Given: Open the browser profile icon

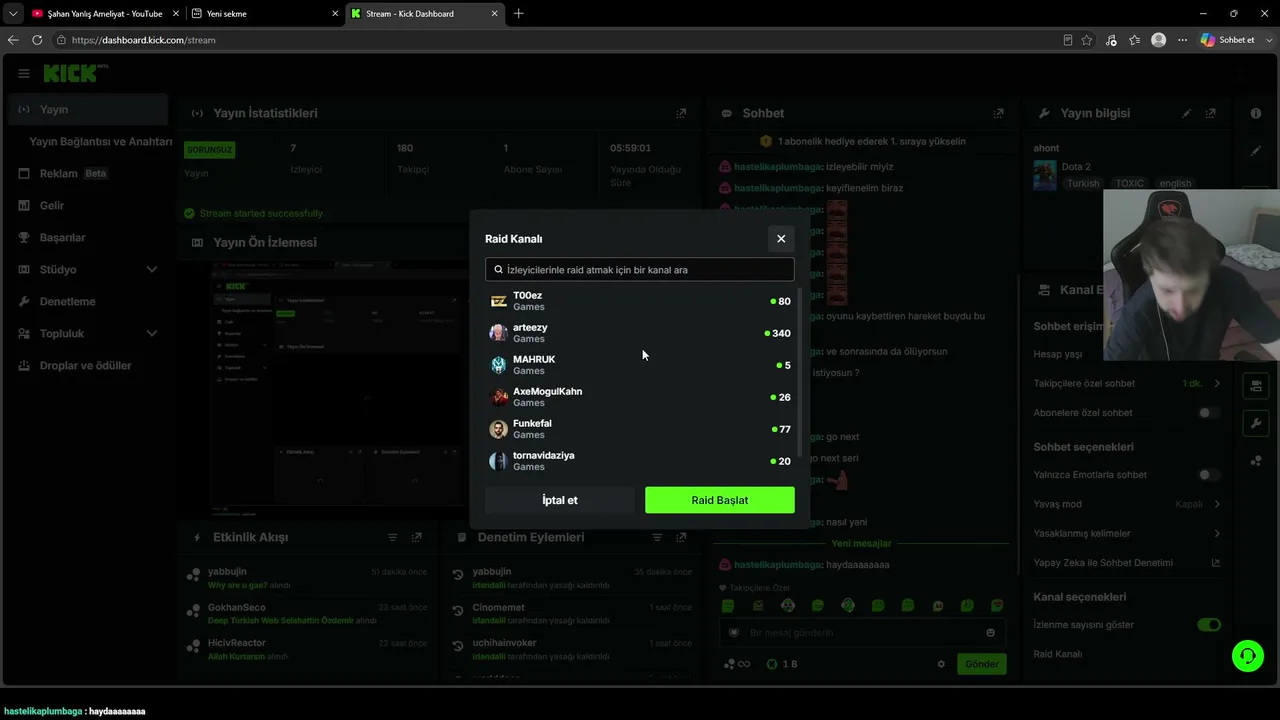Looking at the screenshot, I should point(1158,40).
